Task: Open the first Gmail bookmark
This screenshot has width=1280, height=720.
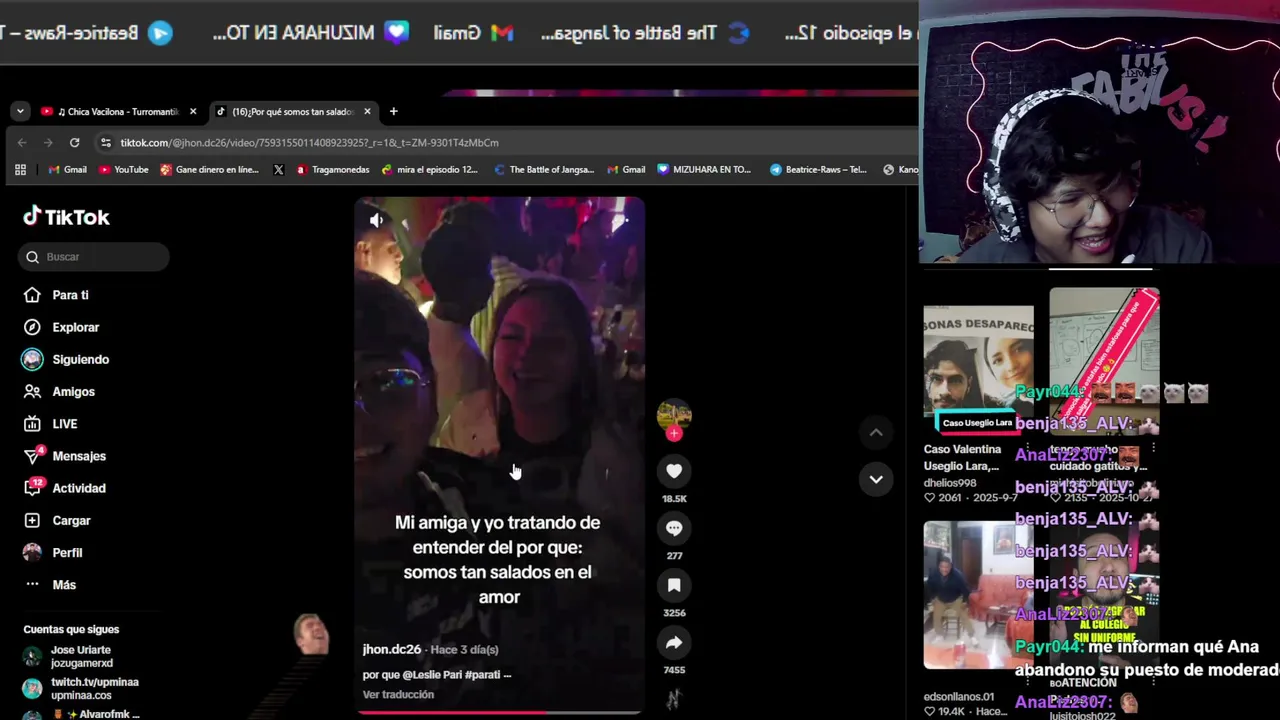Action: click(x=68, y=170)
